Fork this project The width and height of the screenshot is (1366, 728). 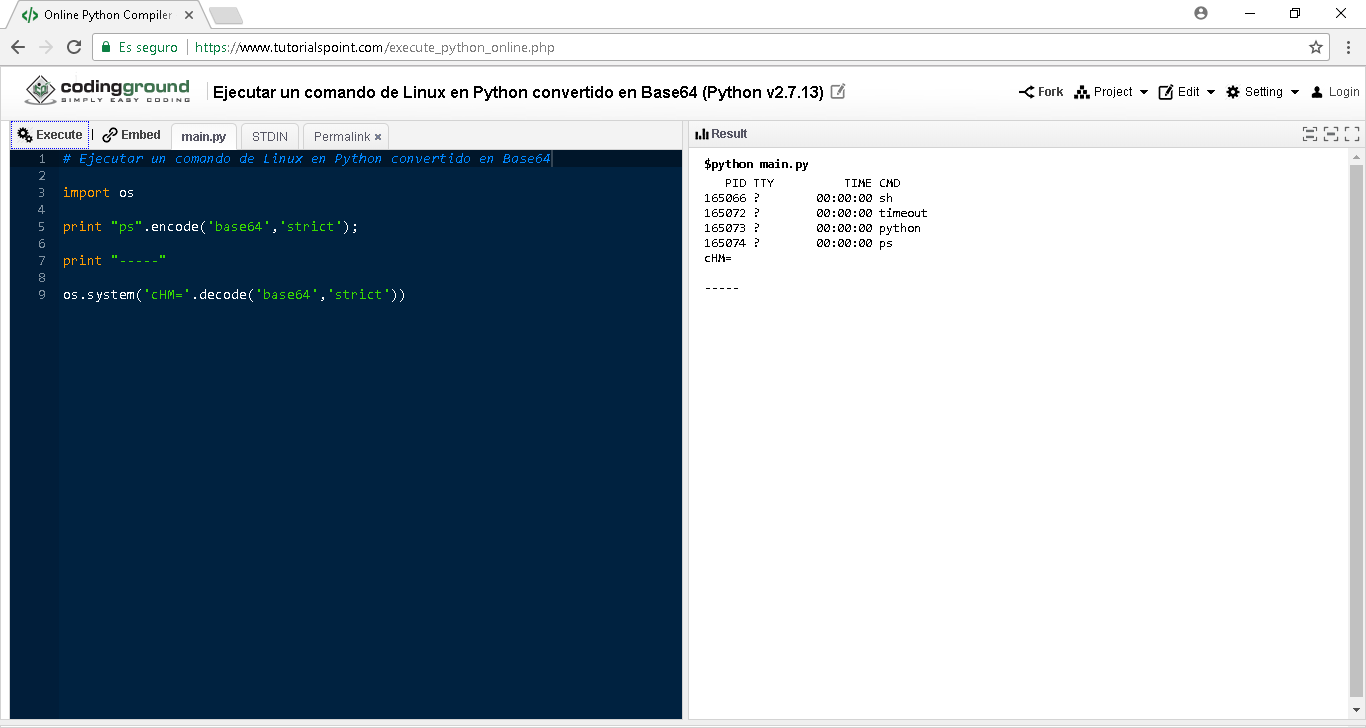coord(1041,92)
